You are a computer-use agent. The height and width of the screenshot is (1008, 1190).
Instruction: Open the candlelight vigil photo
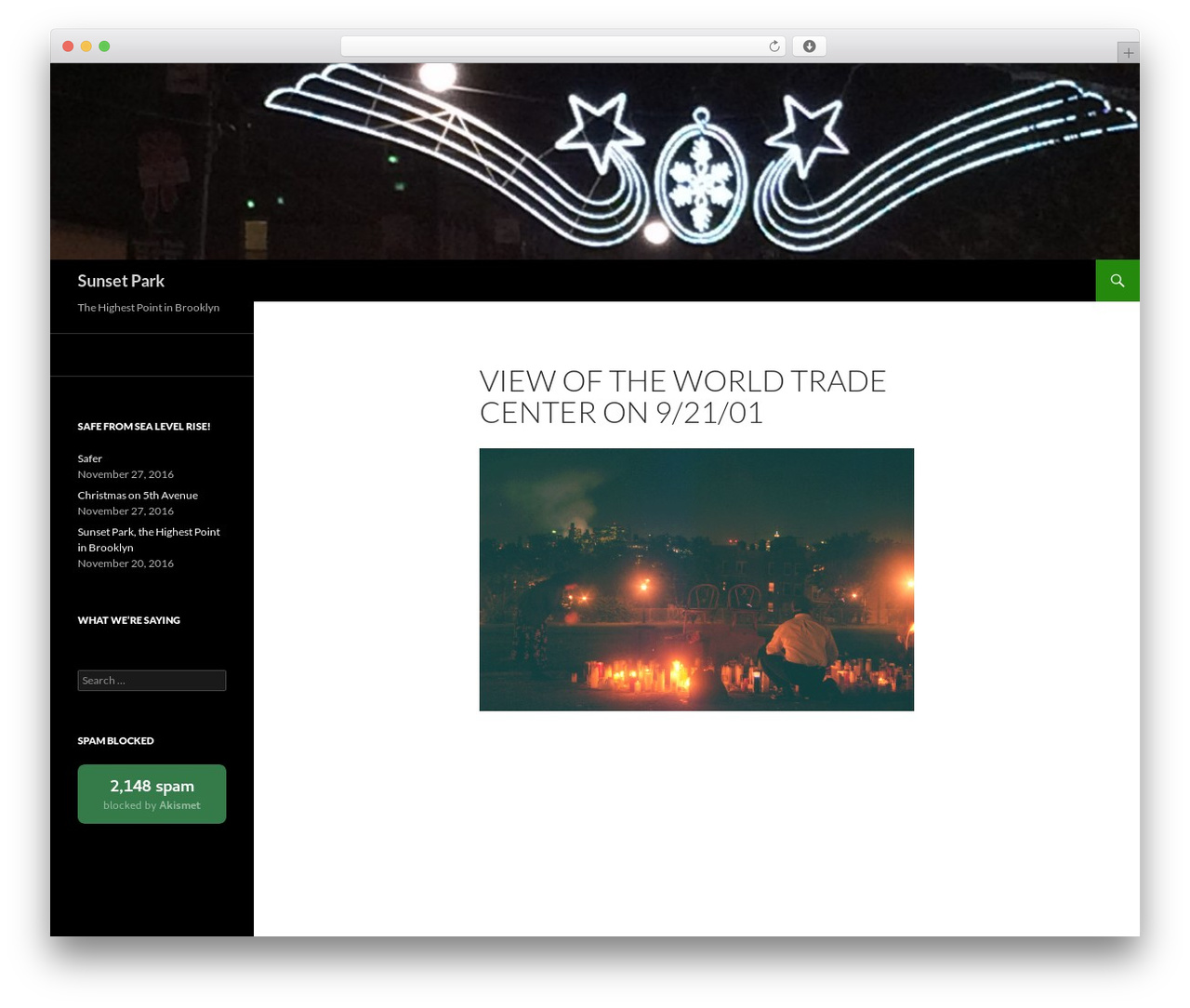696,579
